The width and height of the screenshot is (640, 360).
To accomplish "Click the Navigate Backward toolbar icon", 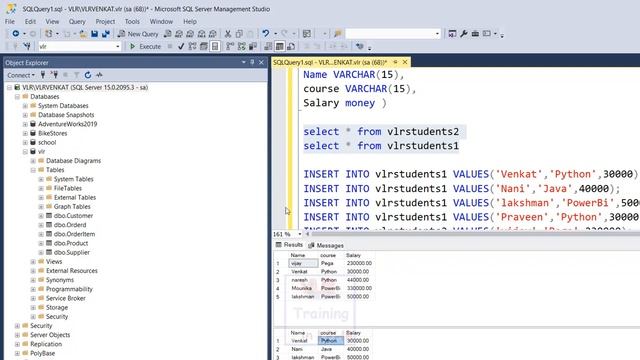I will [x=16, y=34].
